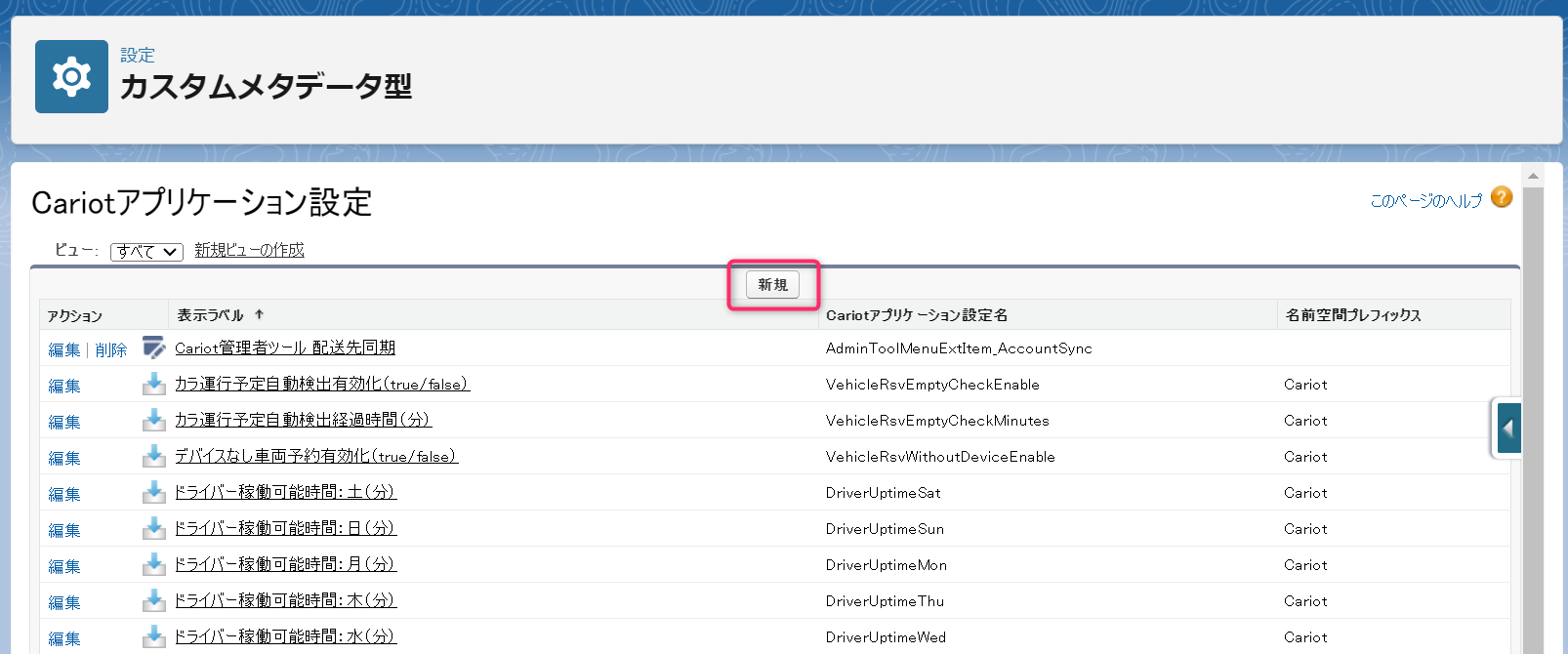The height and width of the screenshot is (654, 1568).
Task: Open the ドライバー稼働可能時間: 日(分) record link
Action: [x=285, y=528]
